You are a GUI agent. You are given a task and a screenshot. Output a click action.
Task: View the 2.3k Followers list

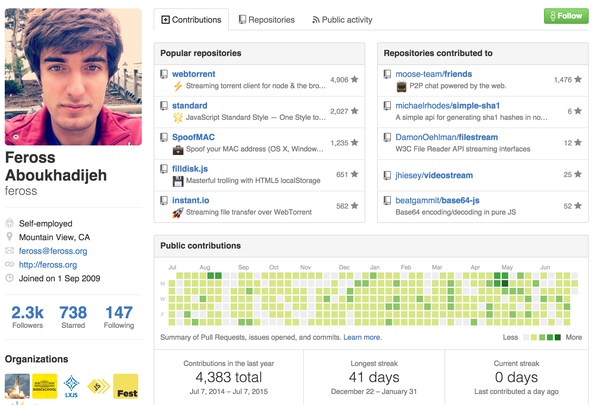click(28, 317)
